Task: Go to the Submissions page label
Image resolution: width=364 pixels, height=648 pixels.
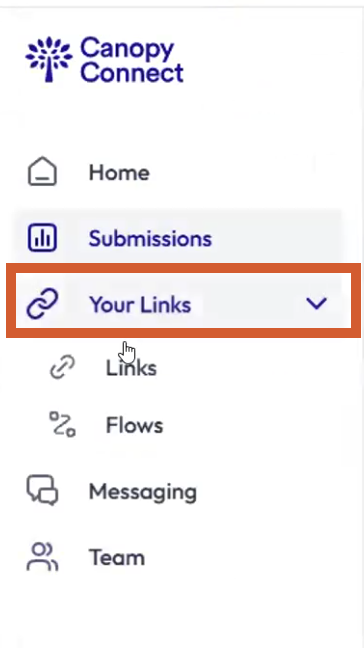Action: pyautogui.click(x=150, y=238)
